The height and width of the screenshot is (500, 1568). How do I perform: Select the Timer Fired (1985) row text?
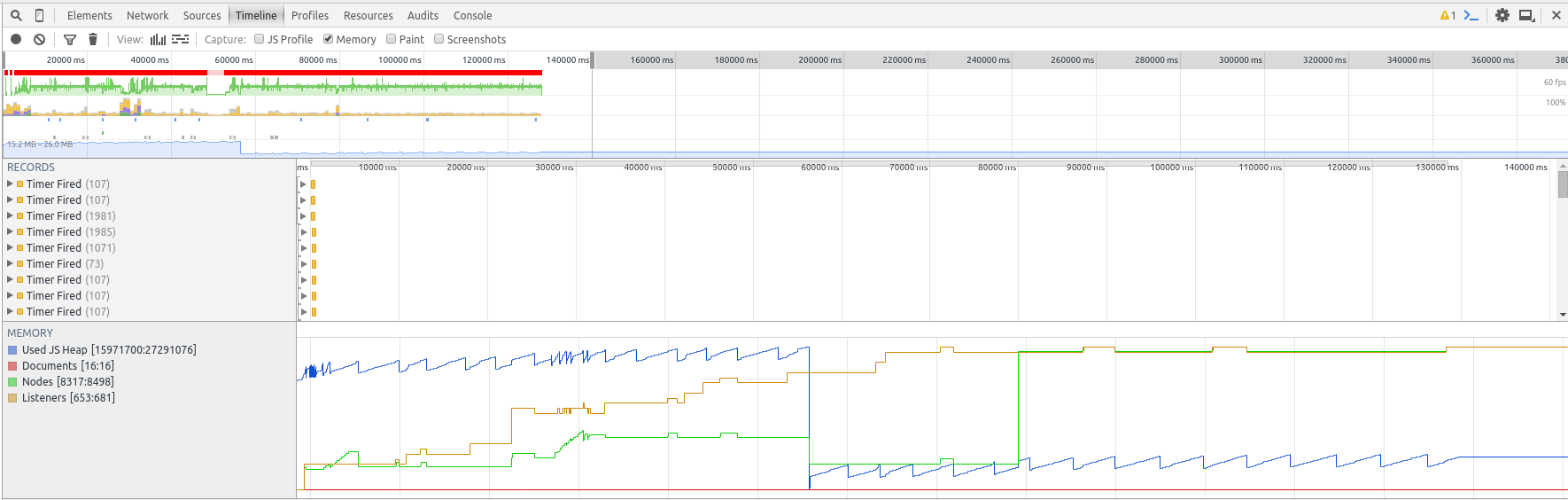point(71,231)
